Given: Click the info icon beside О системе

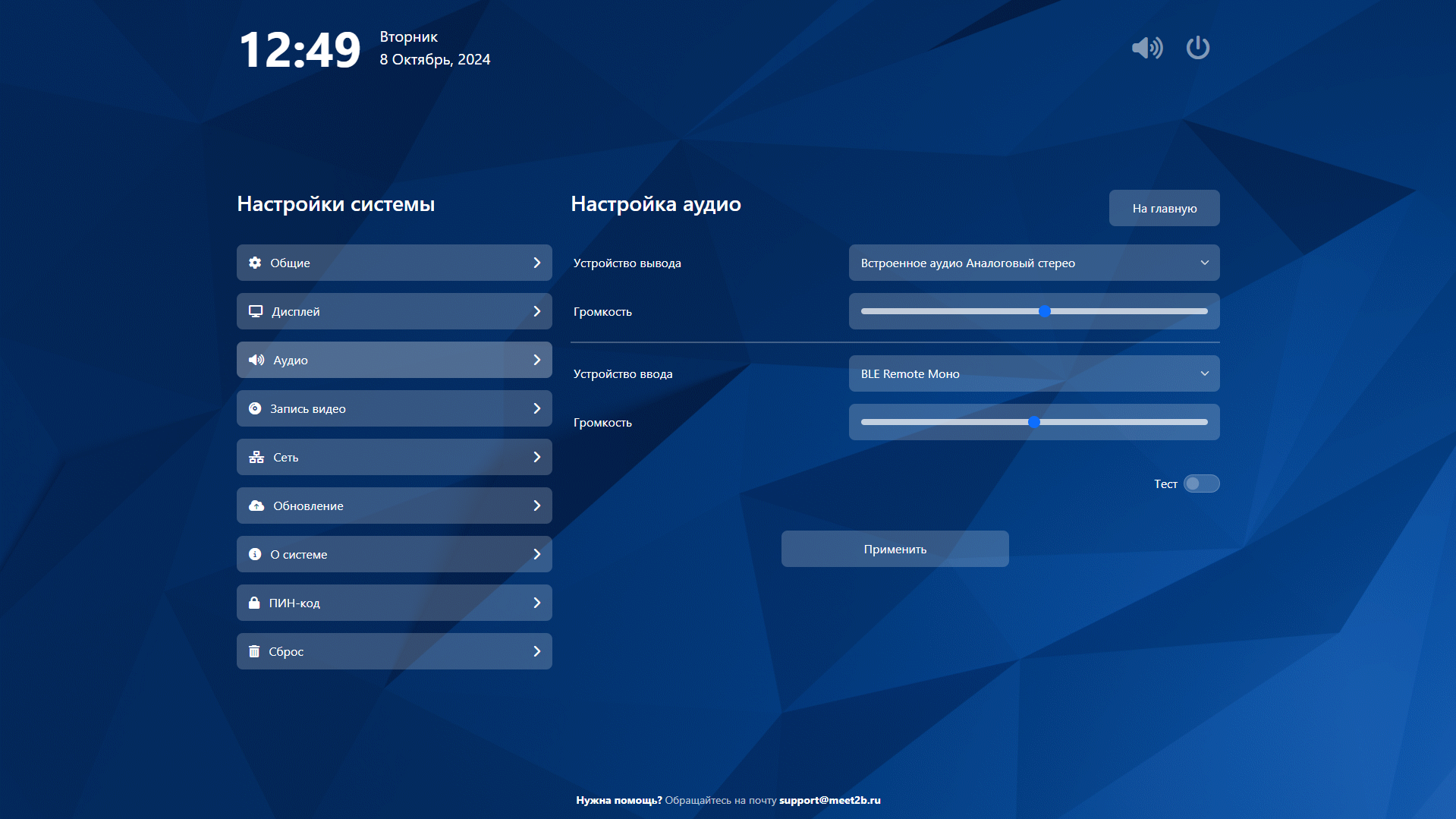Looking at the screenshot, I should pos(255,554).
